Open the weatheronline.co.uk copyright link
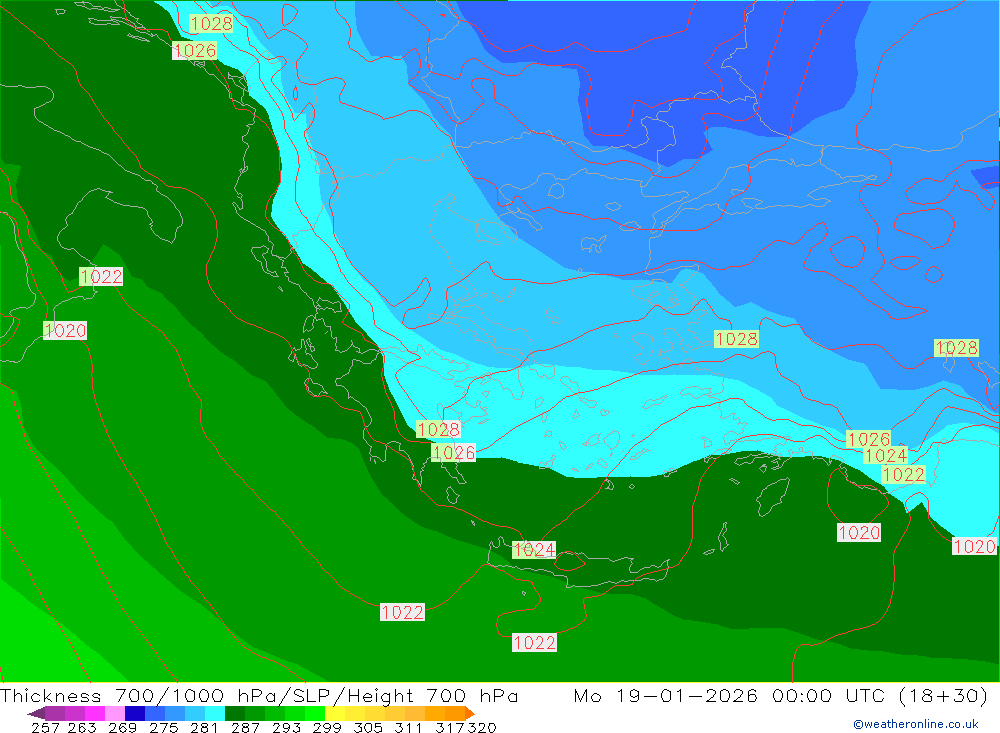 [915, 724]
